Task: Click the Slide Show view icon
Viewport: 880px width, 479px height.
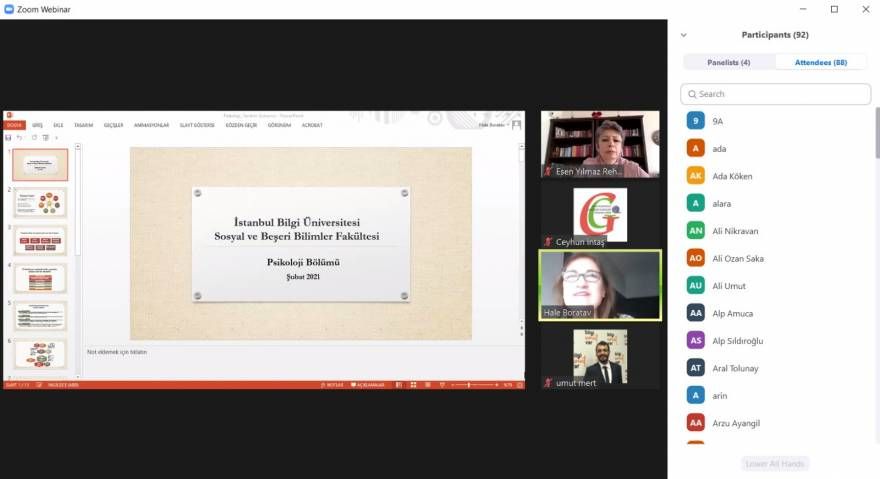Action: click(442, 385)
